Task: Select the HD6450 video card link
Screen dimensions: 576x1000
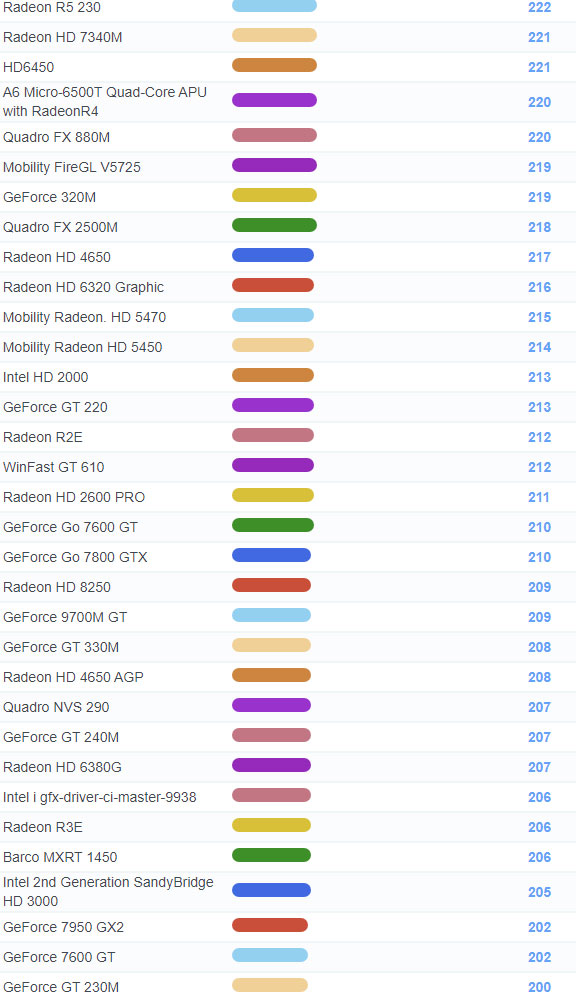Action: [x=29, y=68]
